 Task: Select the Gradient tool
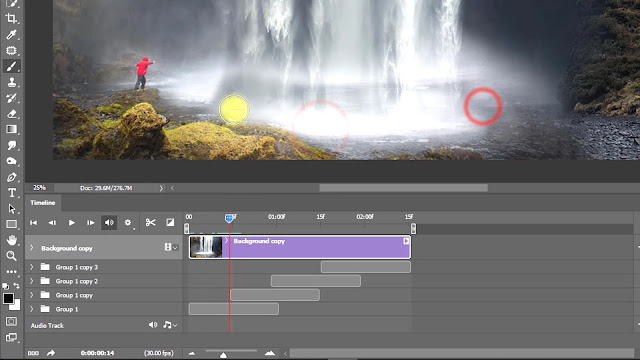pyautogui.click(x=11, y=129)
